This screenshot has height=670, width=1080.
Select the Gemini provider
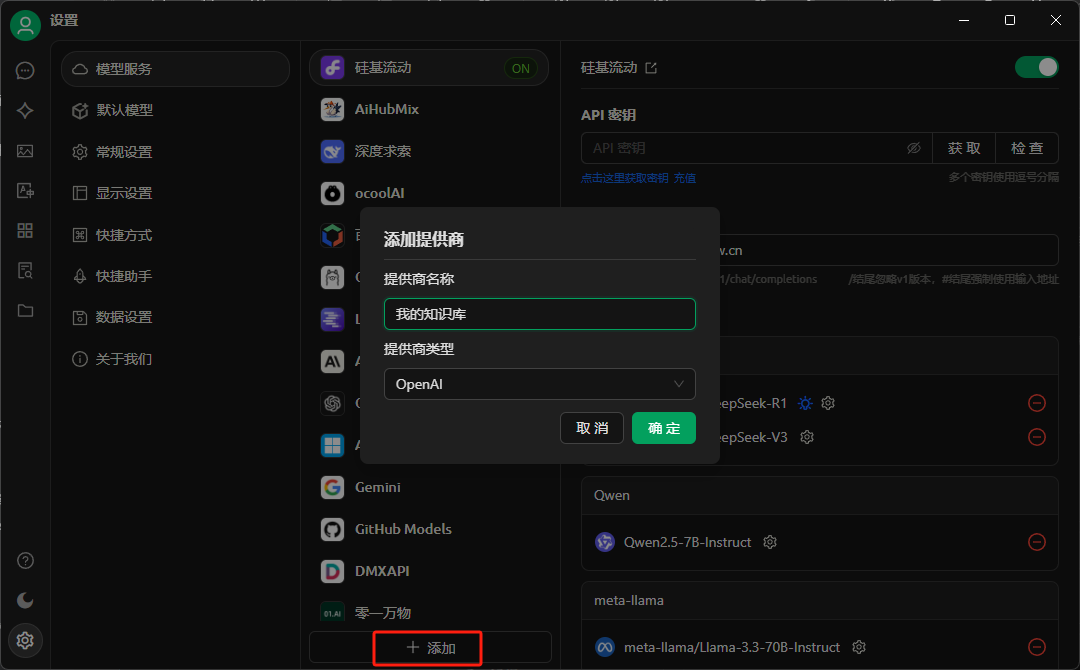(429, 488)
